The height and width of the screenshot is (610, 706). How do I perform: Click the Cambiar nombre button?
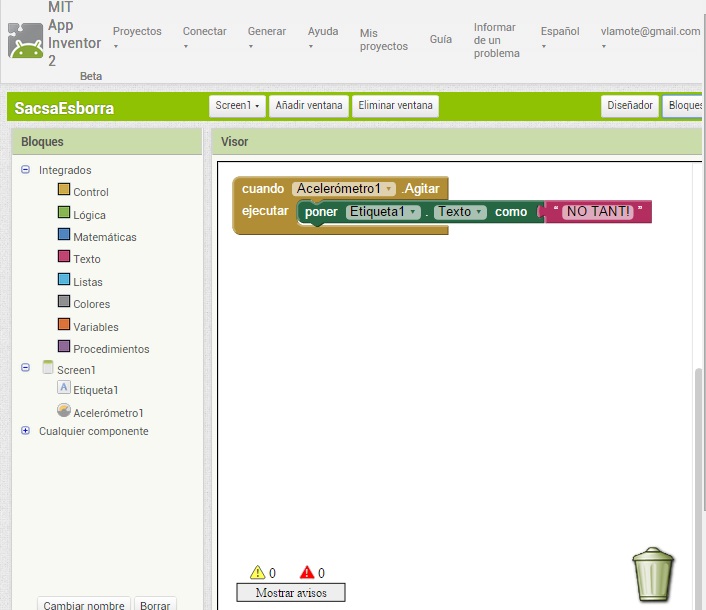pos(84,604)
